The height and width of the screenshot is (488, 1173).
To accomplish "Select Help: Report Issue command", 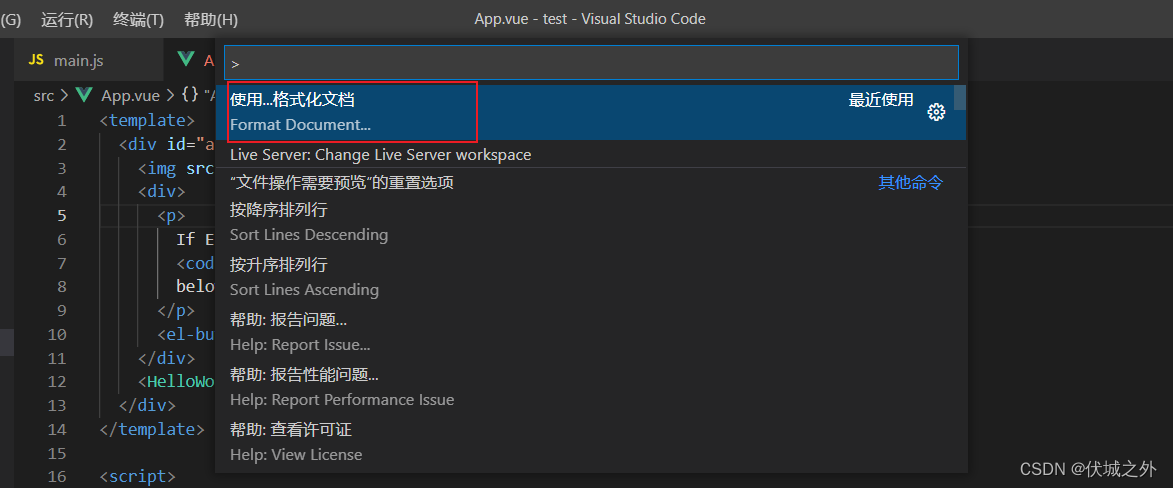I will coord(300,332).
